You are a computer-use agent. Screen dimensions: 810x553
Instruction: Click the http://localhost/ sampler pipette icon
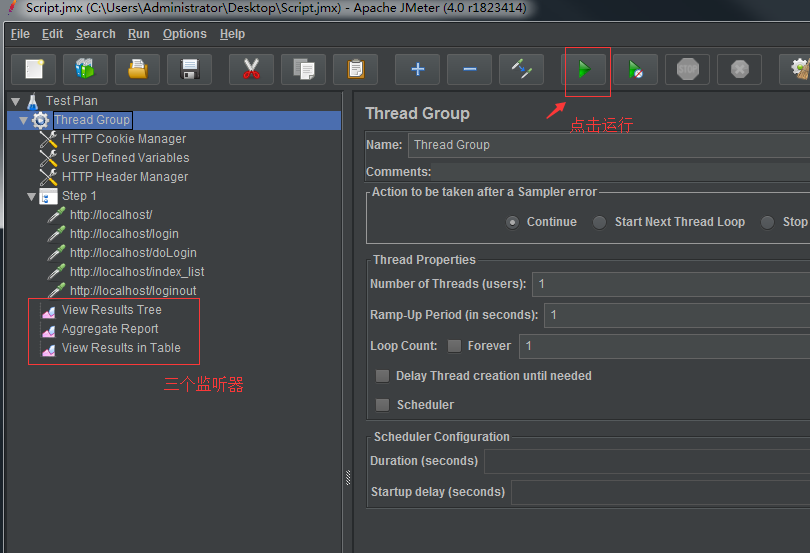coord(56,215)
